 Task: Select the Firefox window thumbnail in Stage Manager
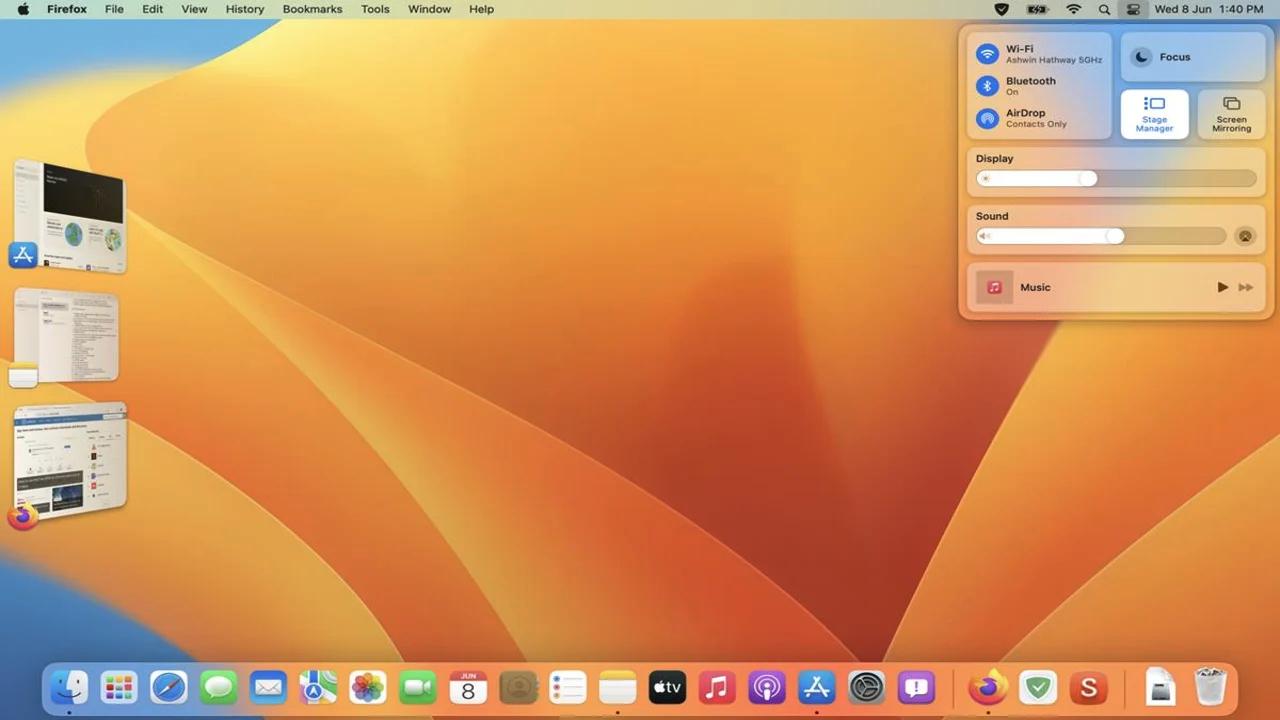[68, 460]
